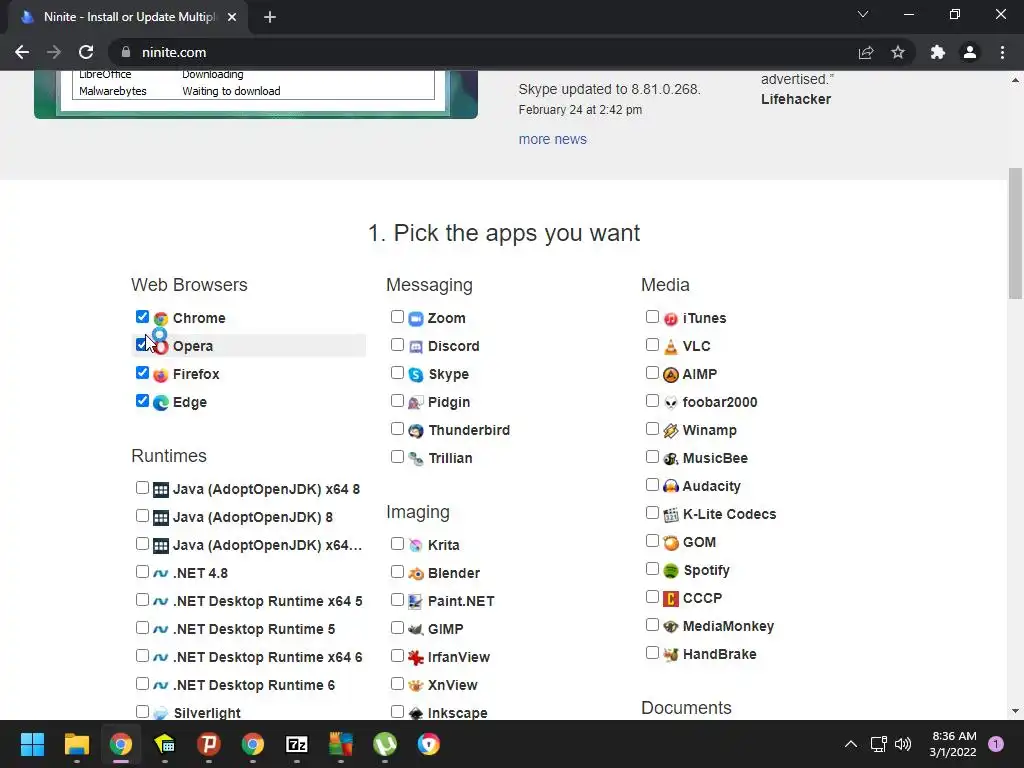The image size is (1024, 768).
Task: Click the Krita app icon
Action: (x=416, y=545)
